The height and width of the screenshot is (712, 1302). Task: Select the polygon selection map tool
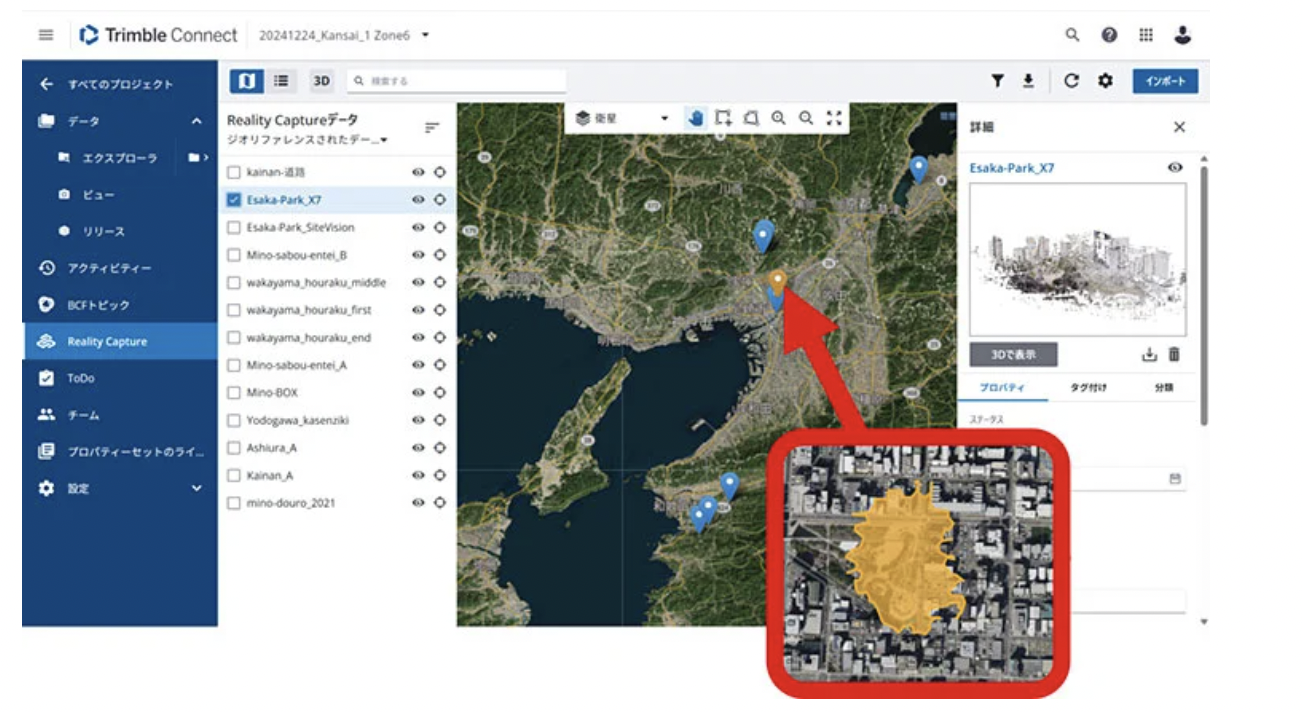pos(751,118)
